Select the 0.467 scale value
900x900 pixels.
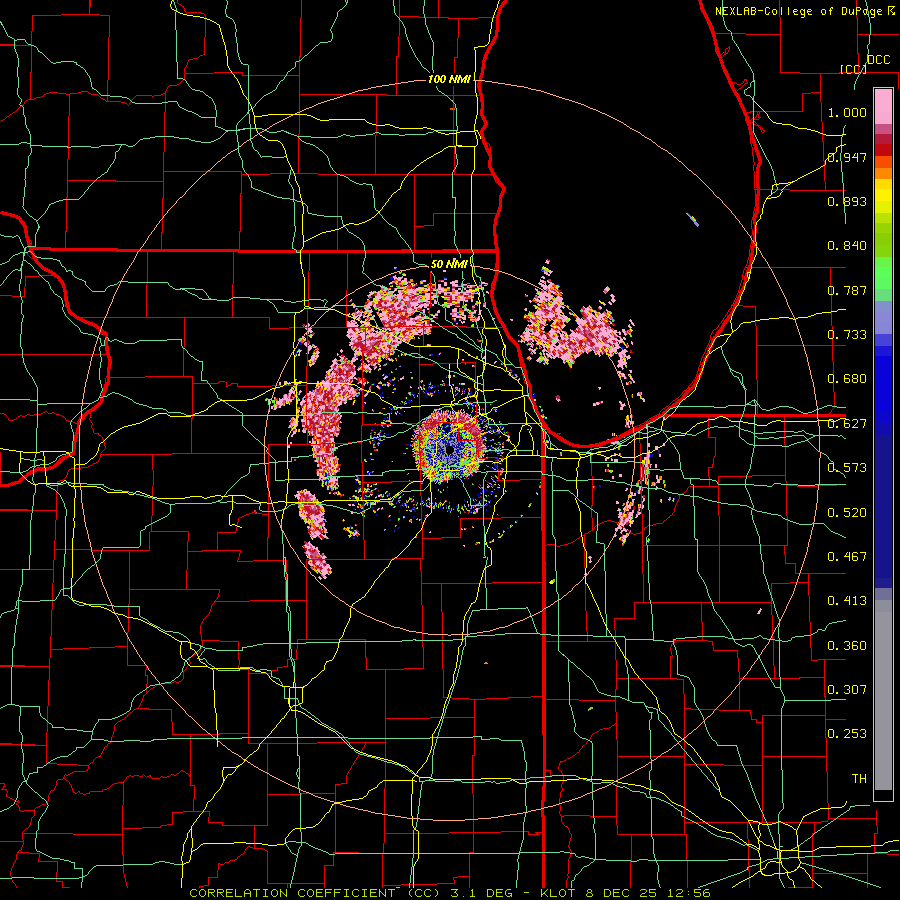pyautogui.click(x=847, y=557)
